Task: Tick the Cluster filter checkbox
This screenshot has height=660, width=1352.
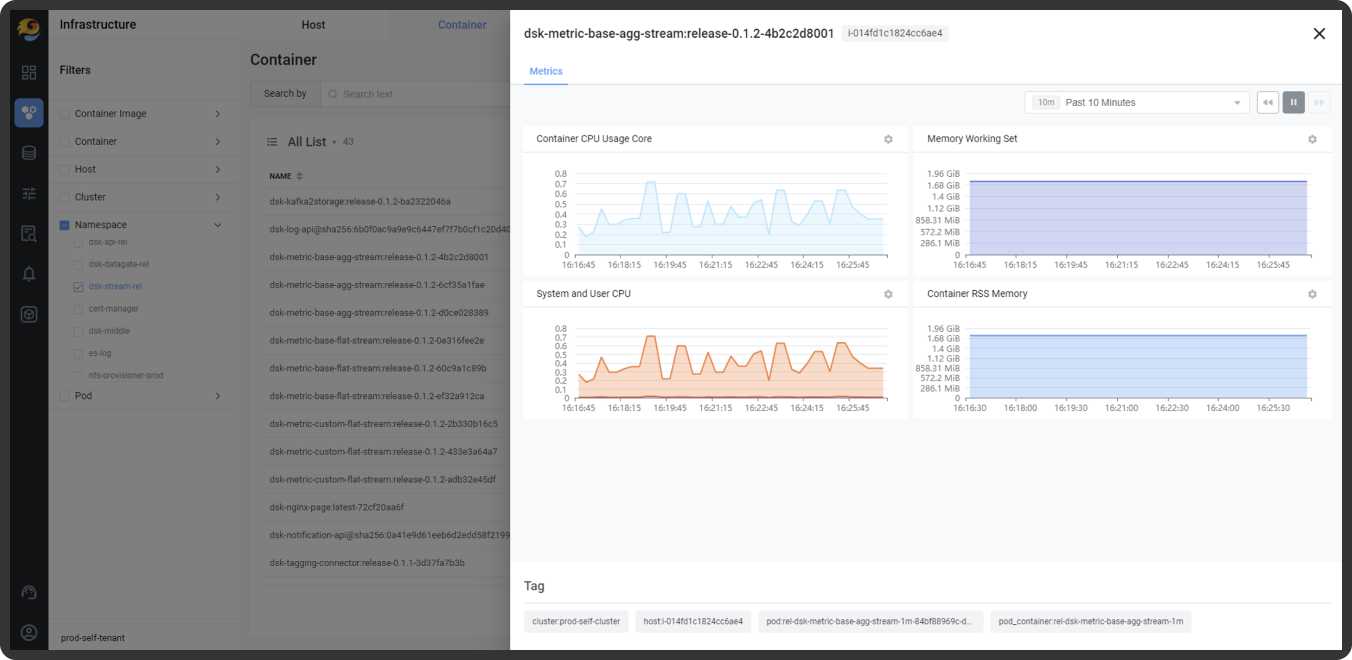Action: point(65,197)
